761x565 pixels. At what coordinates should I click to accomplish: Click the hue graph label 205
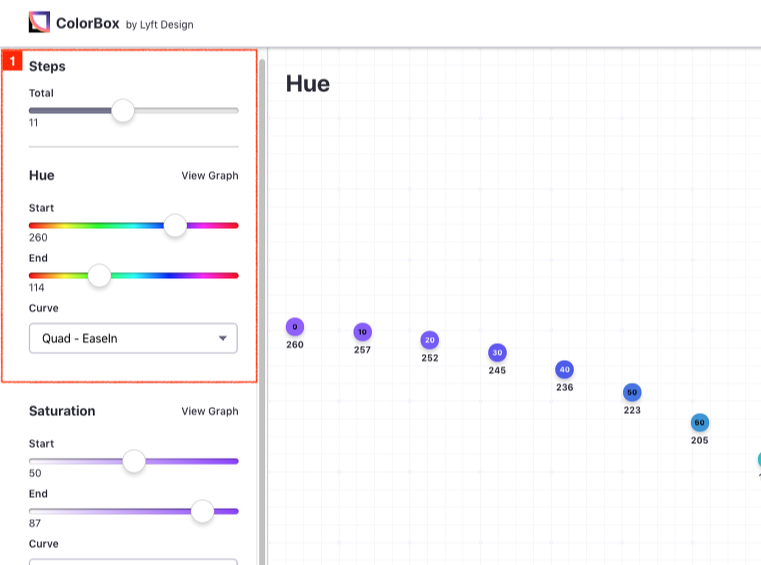(699, 440)
